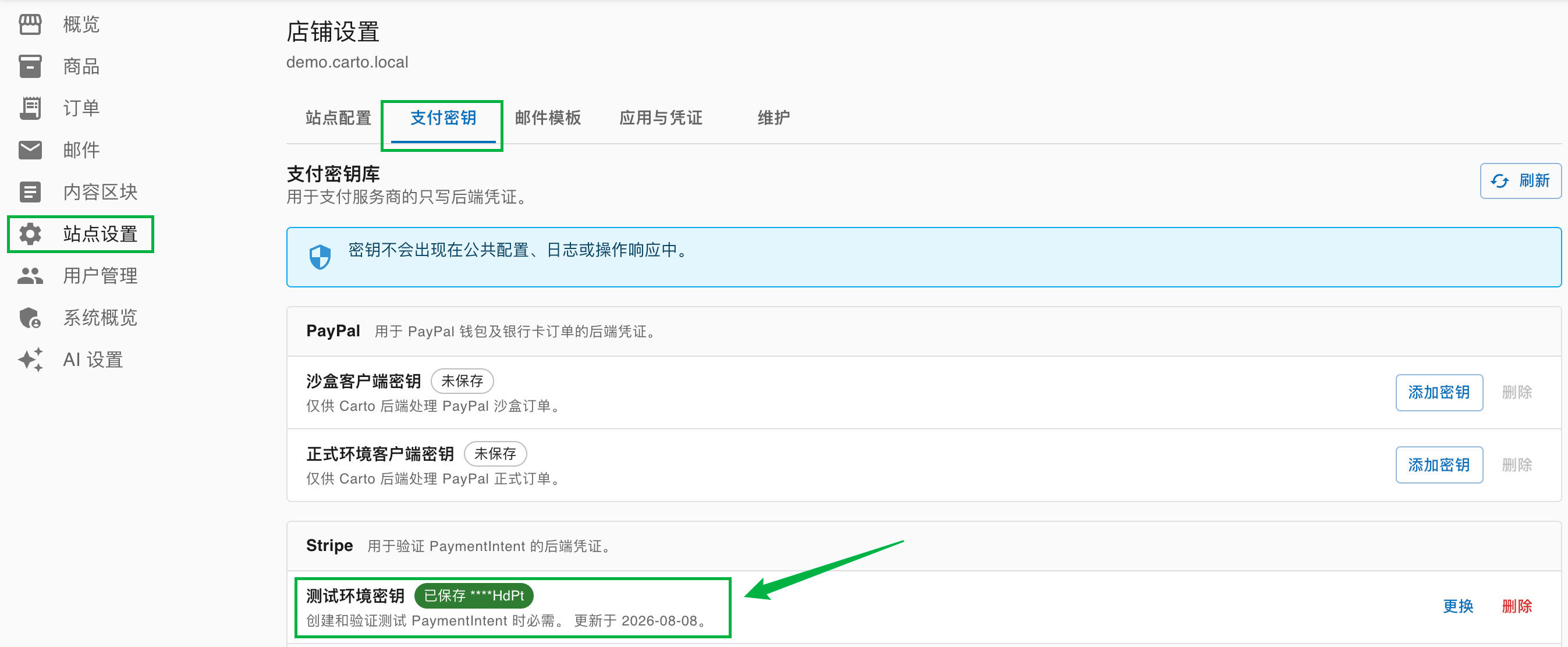Switch to the 站点配置 tab

coord(338,118)
